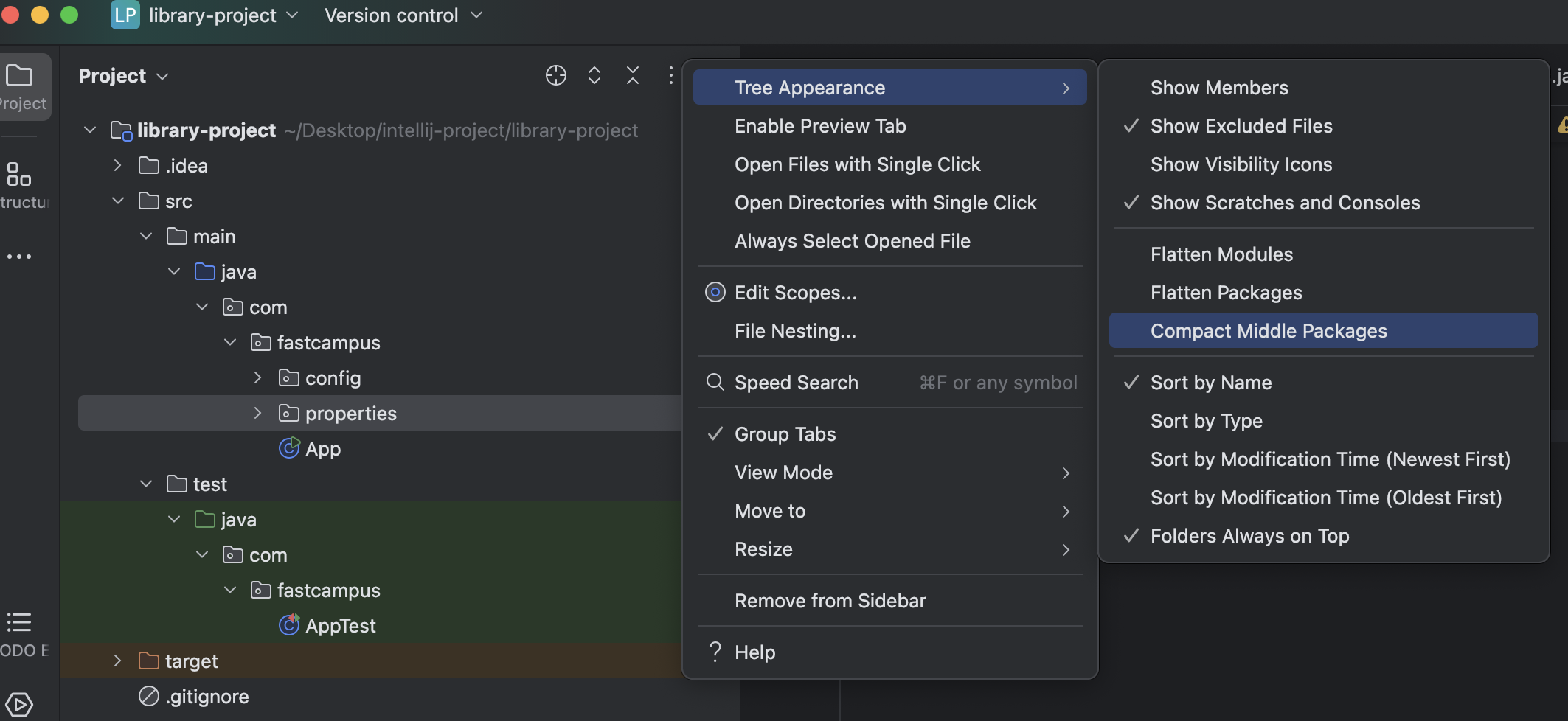Uncheck Show Scratches and Consoles
The height and width of the screenshot is (721, 1568).
(1285, 203)
